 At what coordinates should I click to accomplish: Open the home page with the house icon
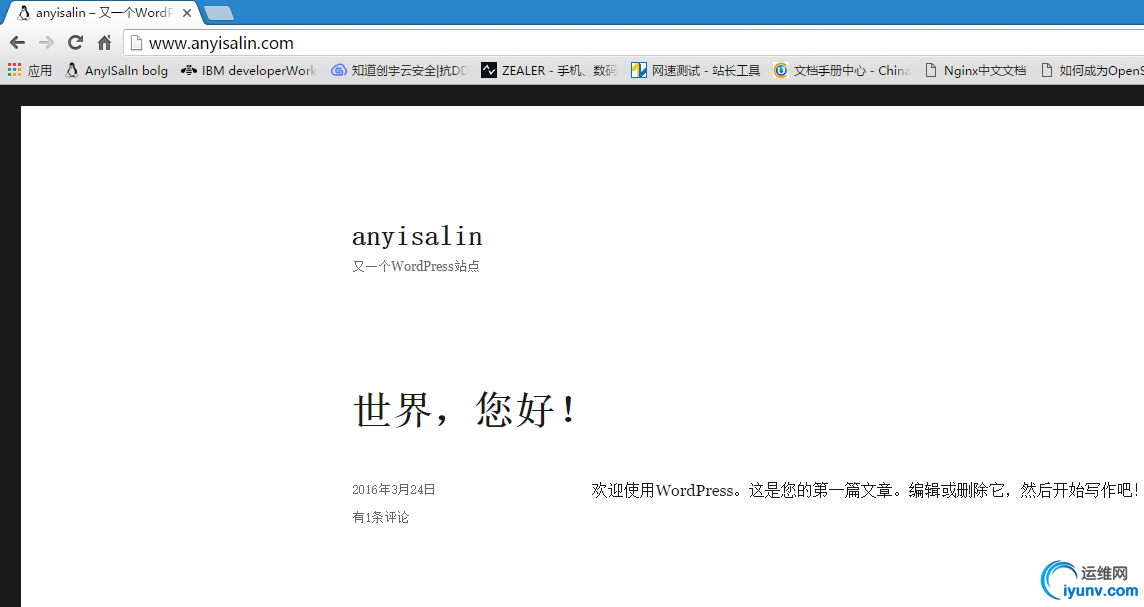(x=104, y=42)
